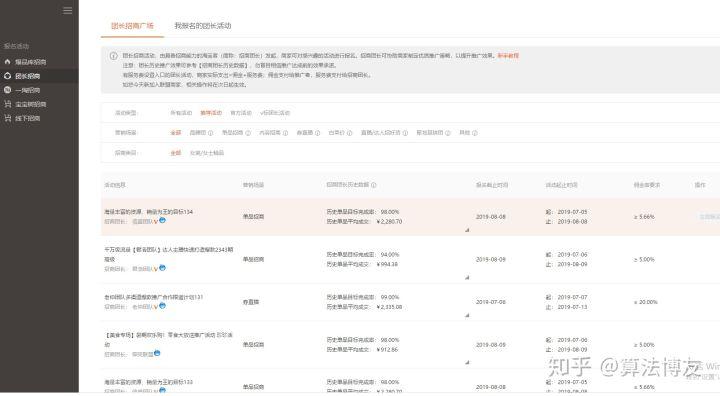Select 内容招商 marketing scene filter
This screenshot has height=396, width=720.
click(x=270, y=133)
